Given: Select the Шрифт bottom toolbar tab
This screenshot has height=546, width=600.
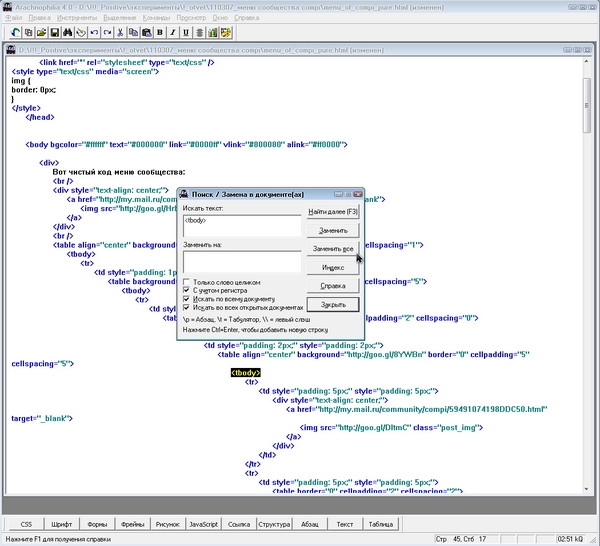Looking at the screenshot, I should 62,524.
